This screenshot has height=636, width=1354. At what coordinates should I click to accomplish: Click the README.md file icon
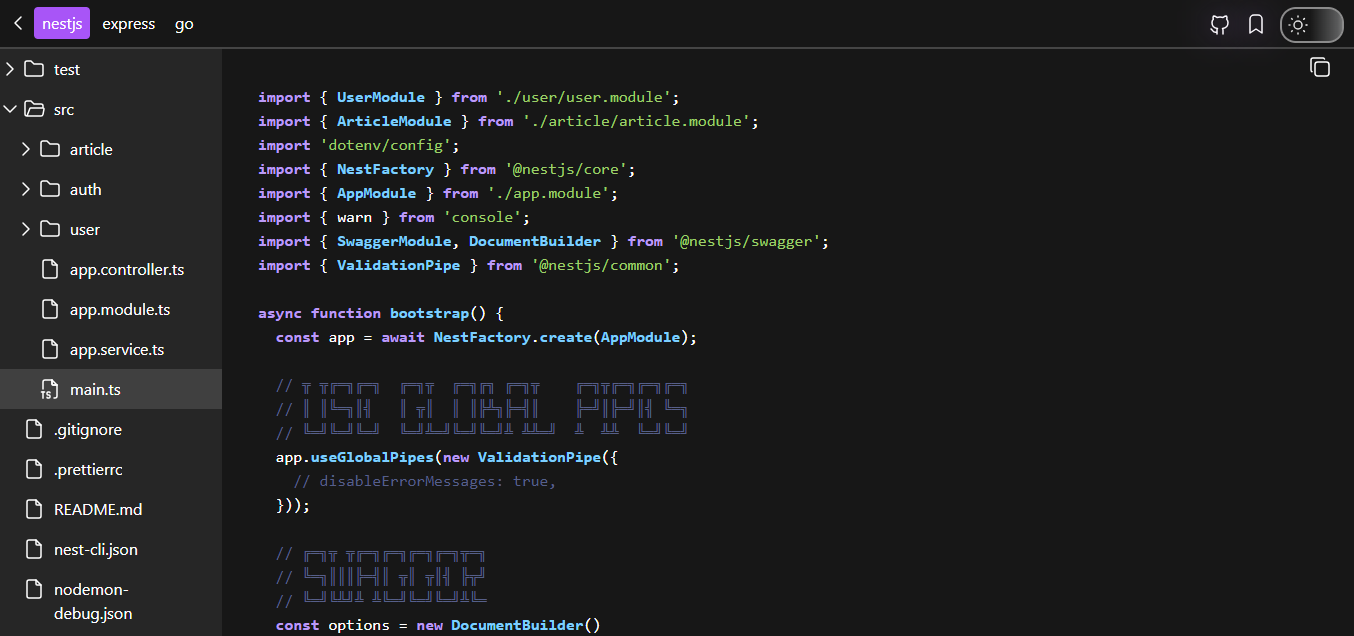coord(34,509)
